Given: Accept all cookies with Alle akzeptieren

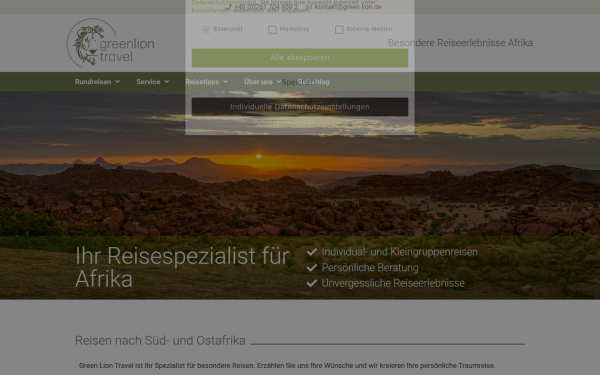Looking at the screenshot, I should pyautogui.click(x=300, y=58).
